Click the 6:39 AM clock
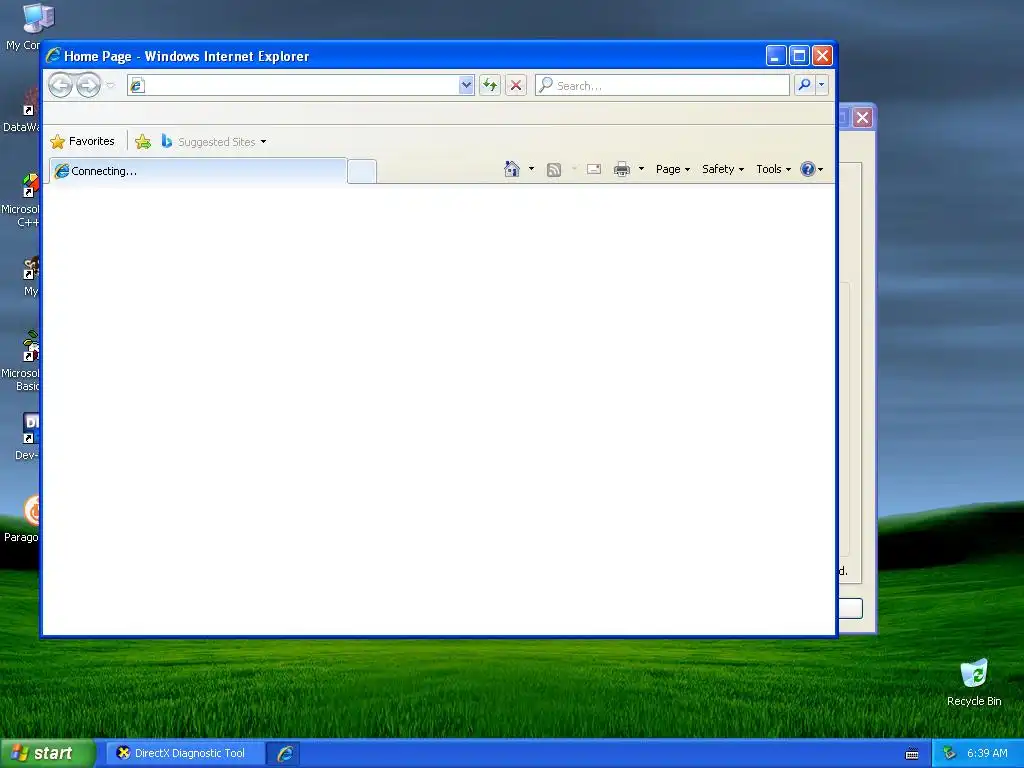Screen dimensions: 1024x768 click(987, 753)
